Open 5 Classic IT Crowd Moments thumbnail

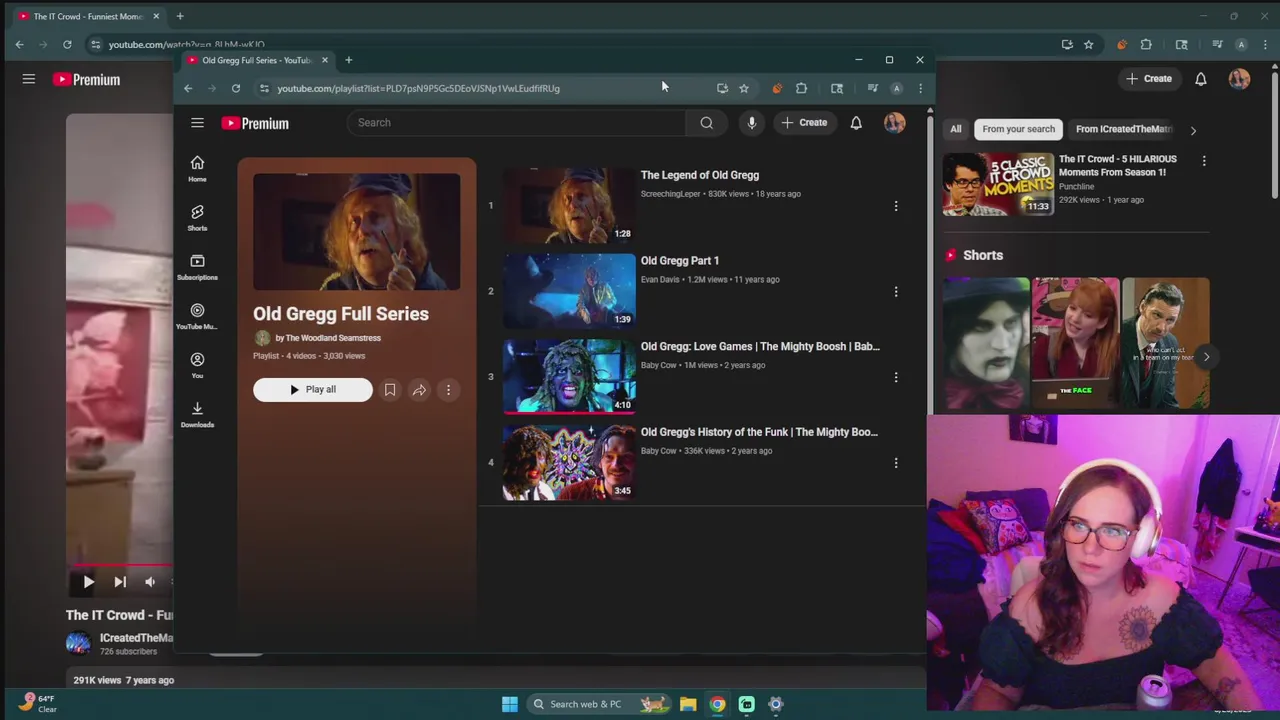click(x=998, y=184)
